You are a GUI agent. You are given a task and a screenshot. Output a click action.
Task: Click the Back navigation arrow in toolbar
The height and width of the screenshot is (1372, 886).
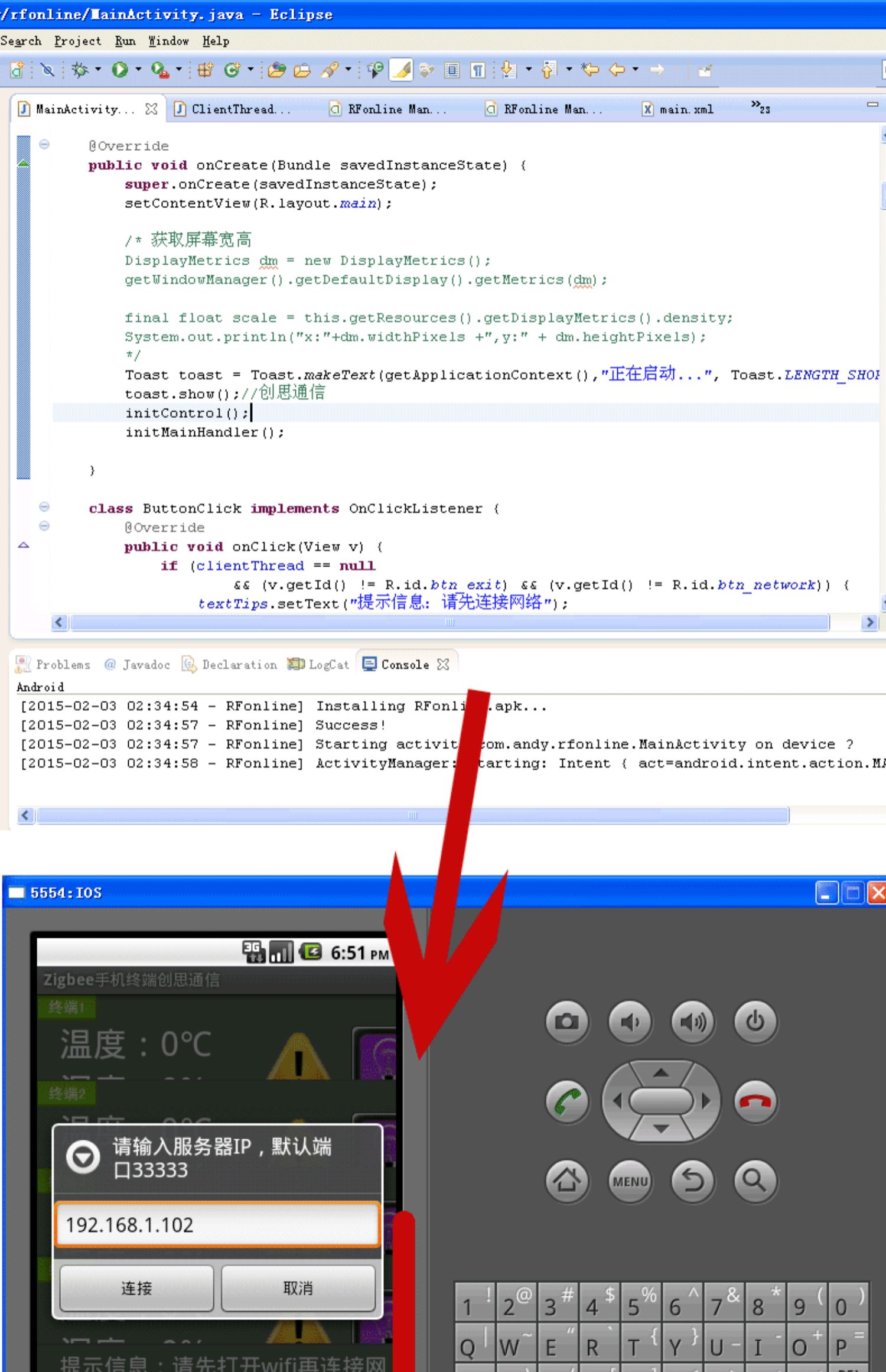[x=617, y=70]
